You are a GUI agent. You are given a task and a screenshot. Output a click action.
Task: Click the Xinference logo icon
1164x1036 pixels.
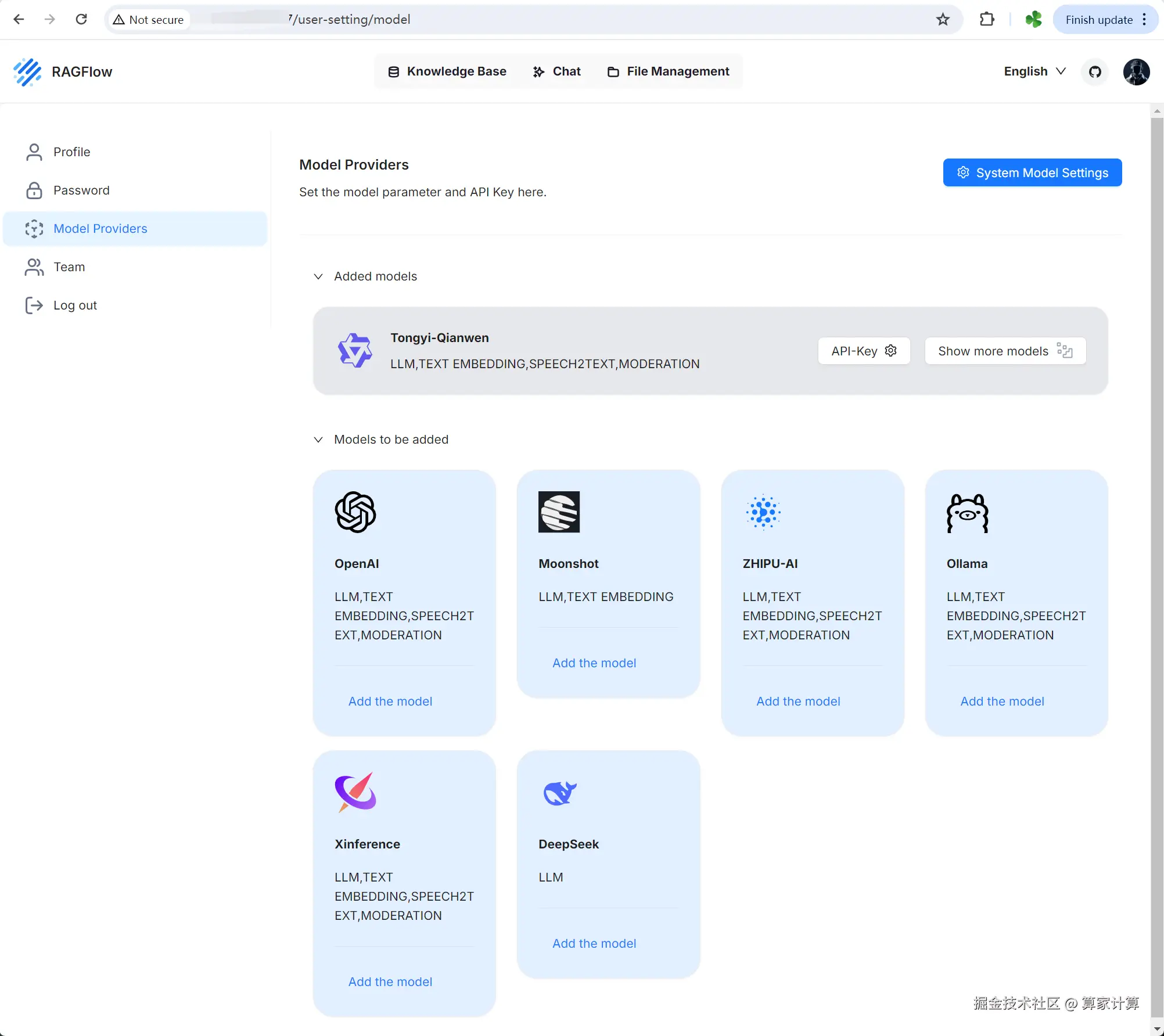tap(355, 792)
